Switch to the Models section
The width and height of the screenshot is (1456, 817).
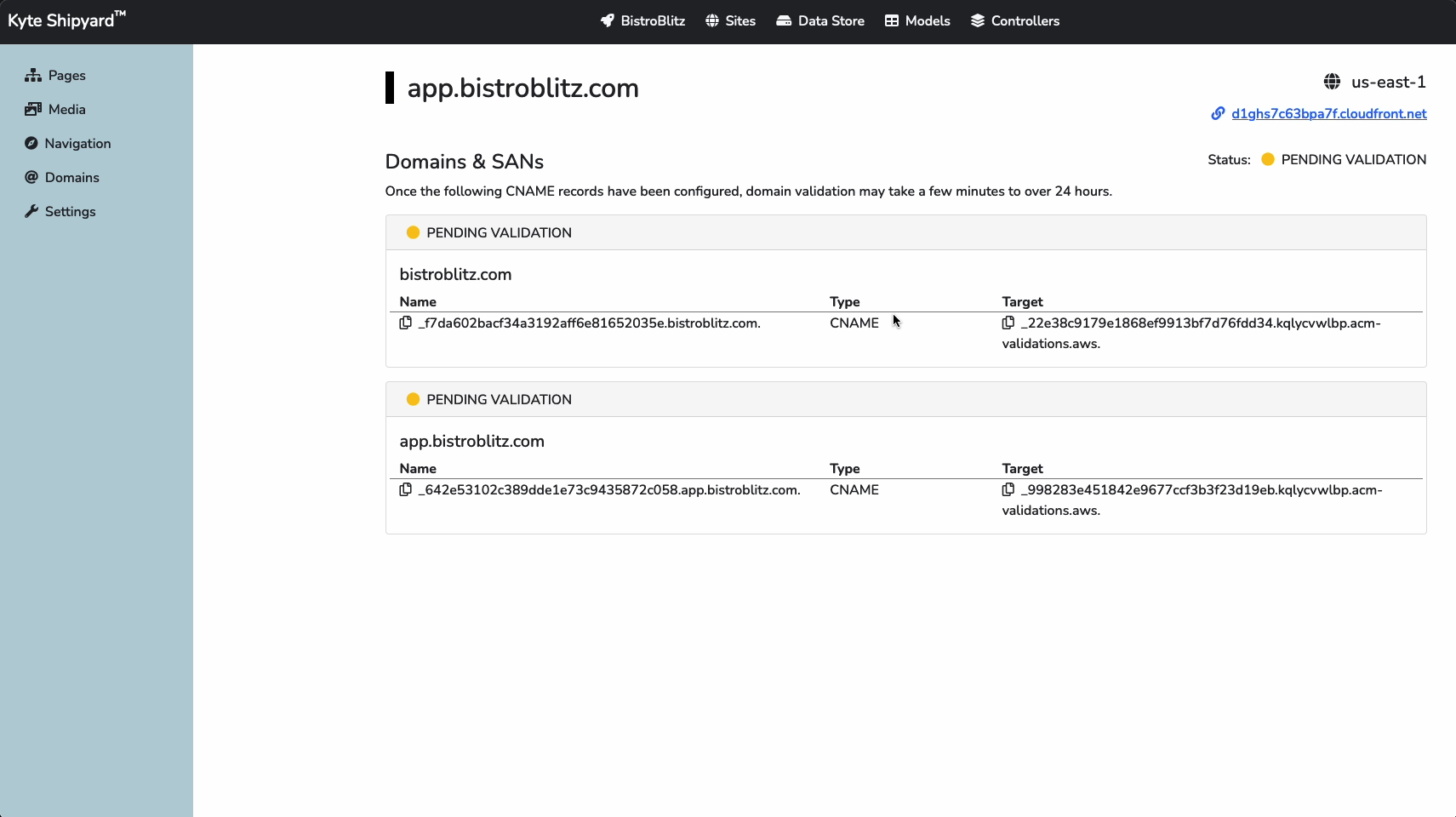click(927, 20)
